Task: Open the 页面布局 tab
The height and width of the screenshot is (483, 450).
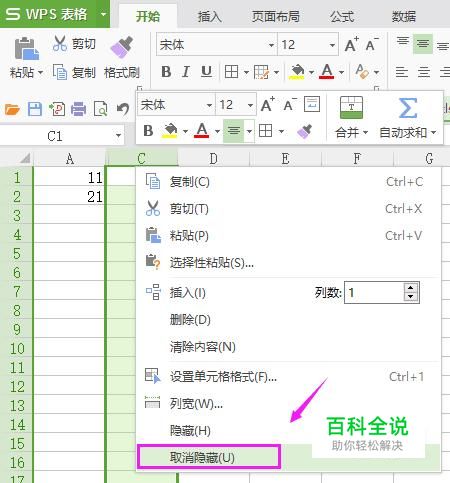Action: (x=275, y=16)
